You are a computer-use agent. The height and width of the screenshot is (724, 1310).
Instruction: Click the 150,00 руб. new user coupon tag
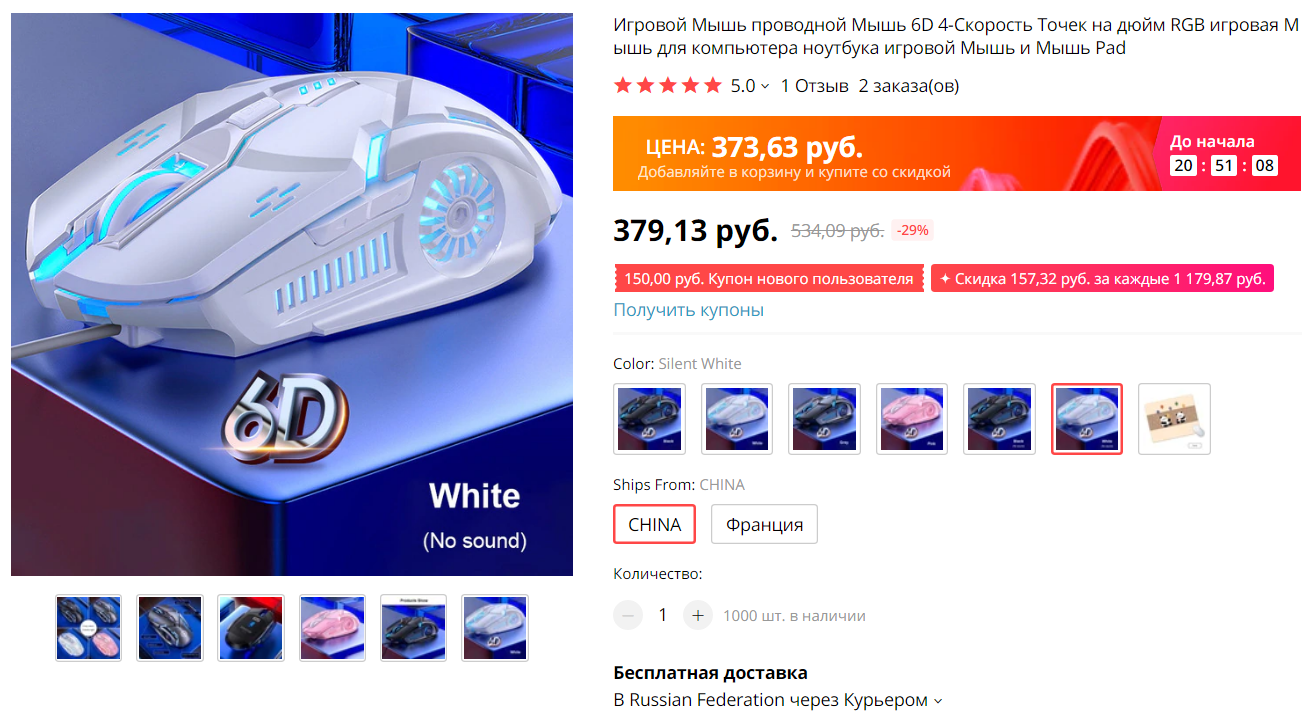pyautogui.click(x=769, y=279)
